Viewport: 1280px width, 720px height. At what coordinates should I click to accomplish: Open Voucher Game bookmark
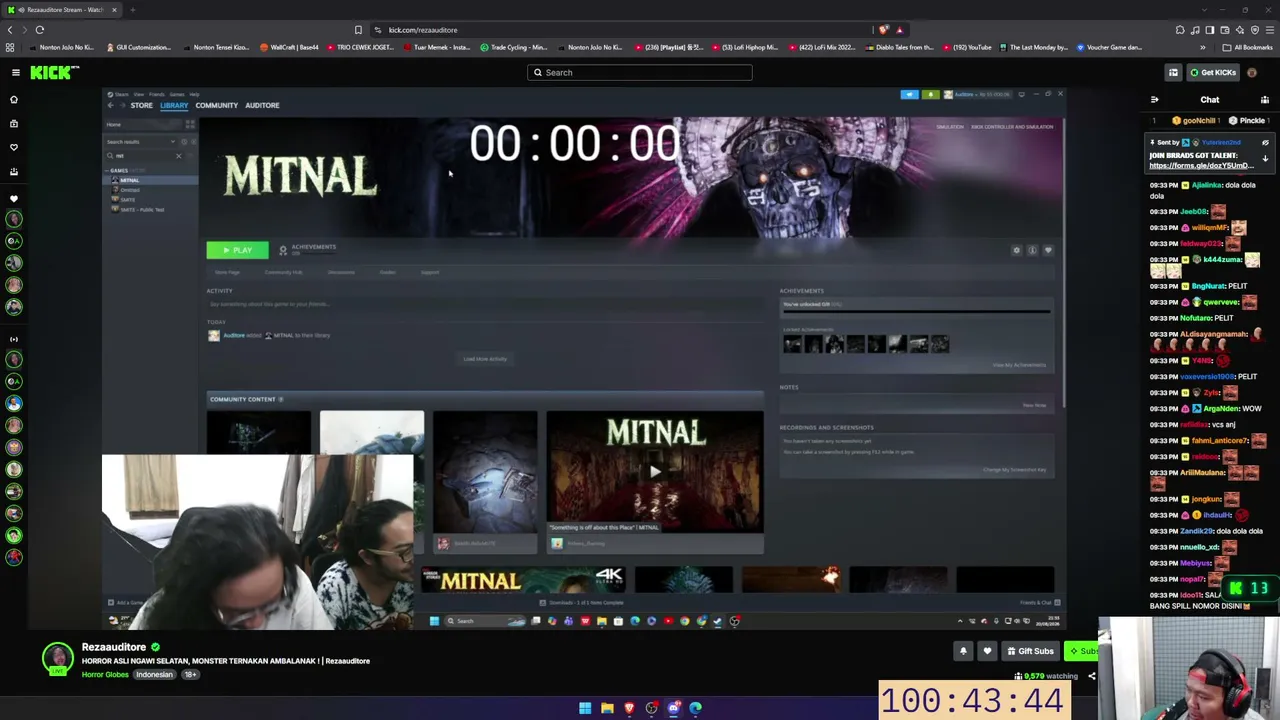pos(1108,47)
